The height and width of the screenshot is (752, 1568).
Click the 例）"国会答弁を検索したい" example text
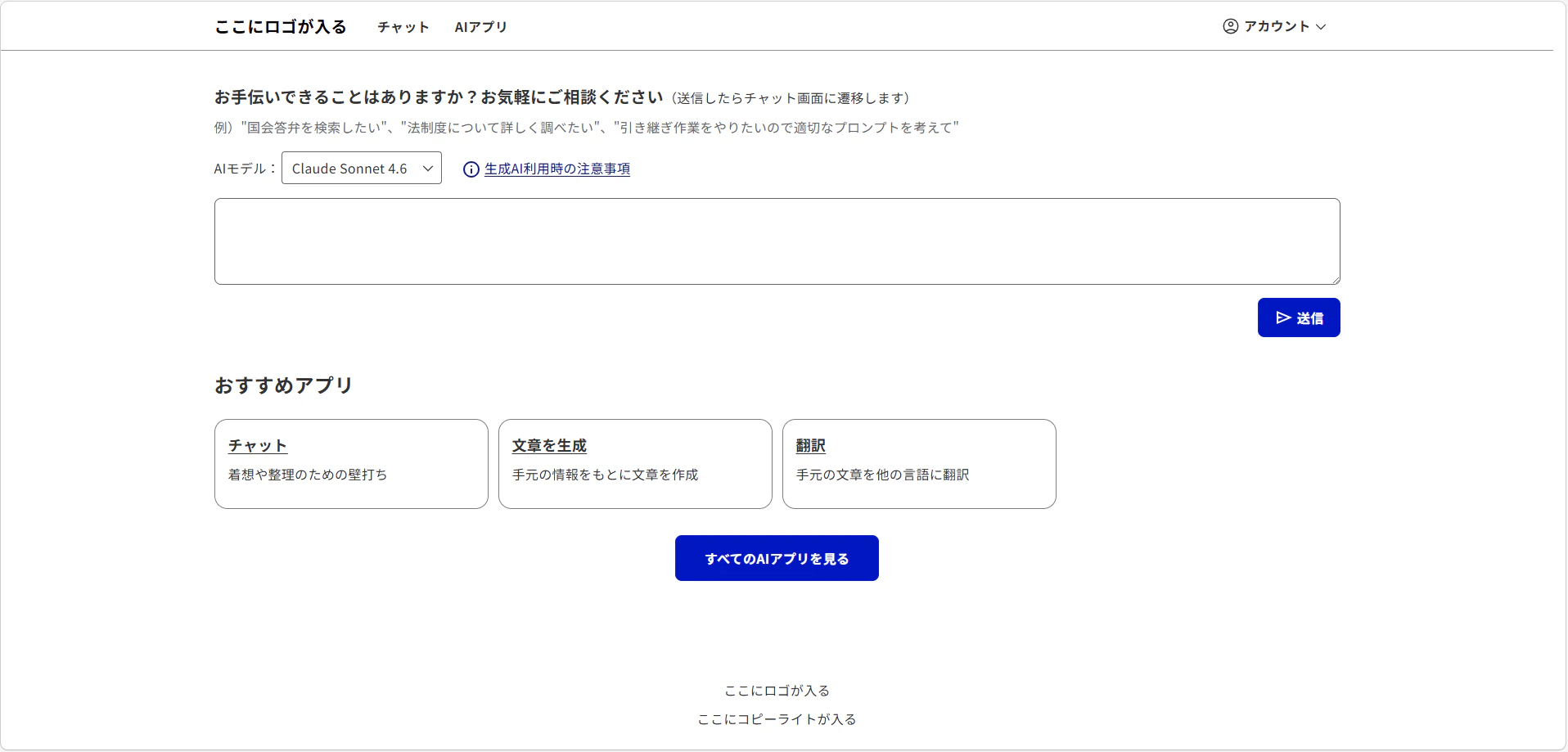586,128
